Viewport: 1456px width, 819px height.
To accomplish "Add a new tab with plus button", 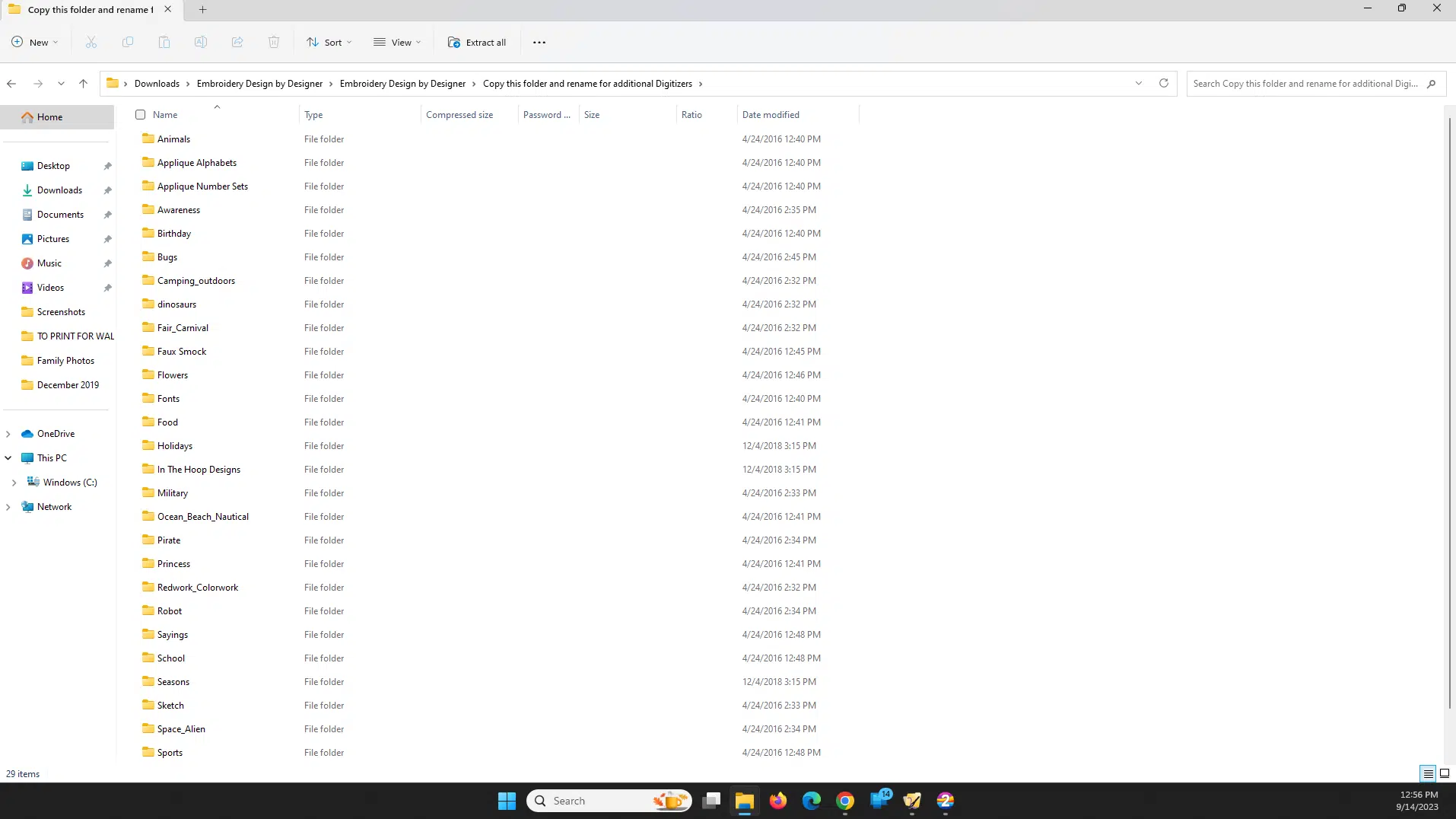I will (202, 10).
